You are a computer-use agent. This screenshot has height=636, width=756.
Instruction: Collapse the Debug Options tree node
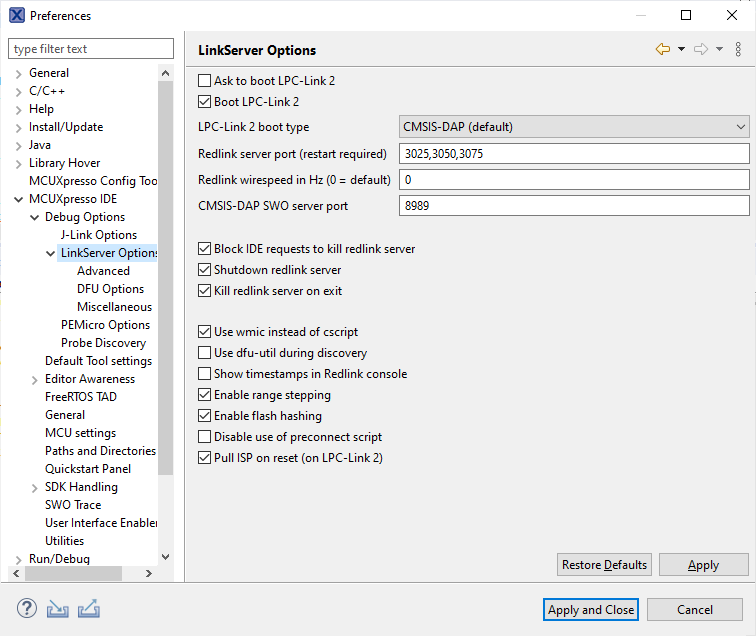35,217
